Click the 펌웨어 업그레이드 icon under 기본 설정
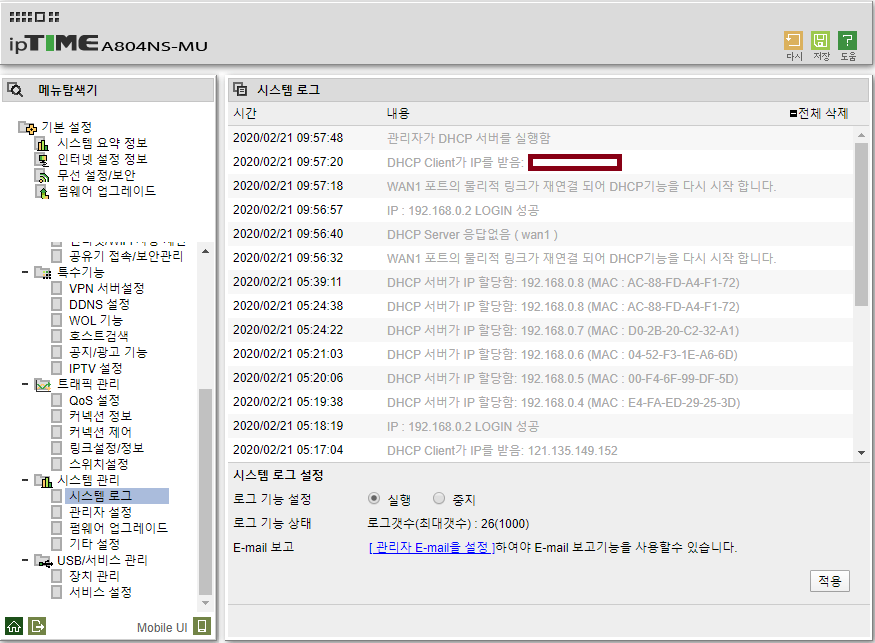Screen dimensions: 875x643 pos(42,192)
